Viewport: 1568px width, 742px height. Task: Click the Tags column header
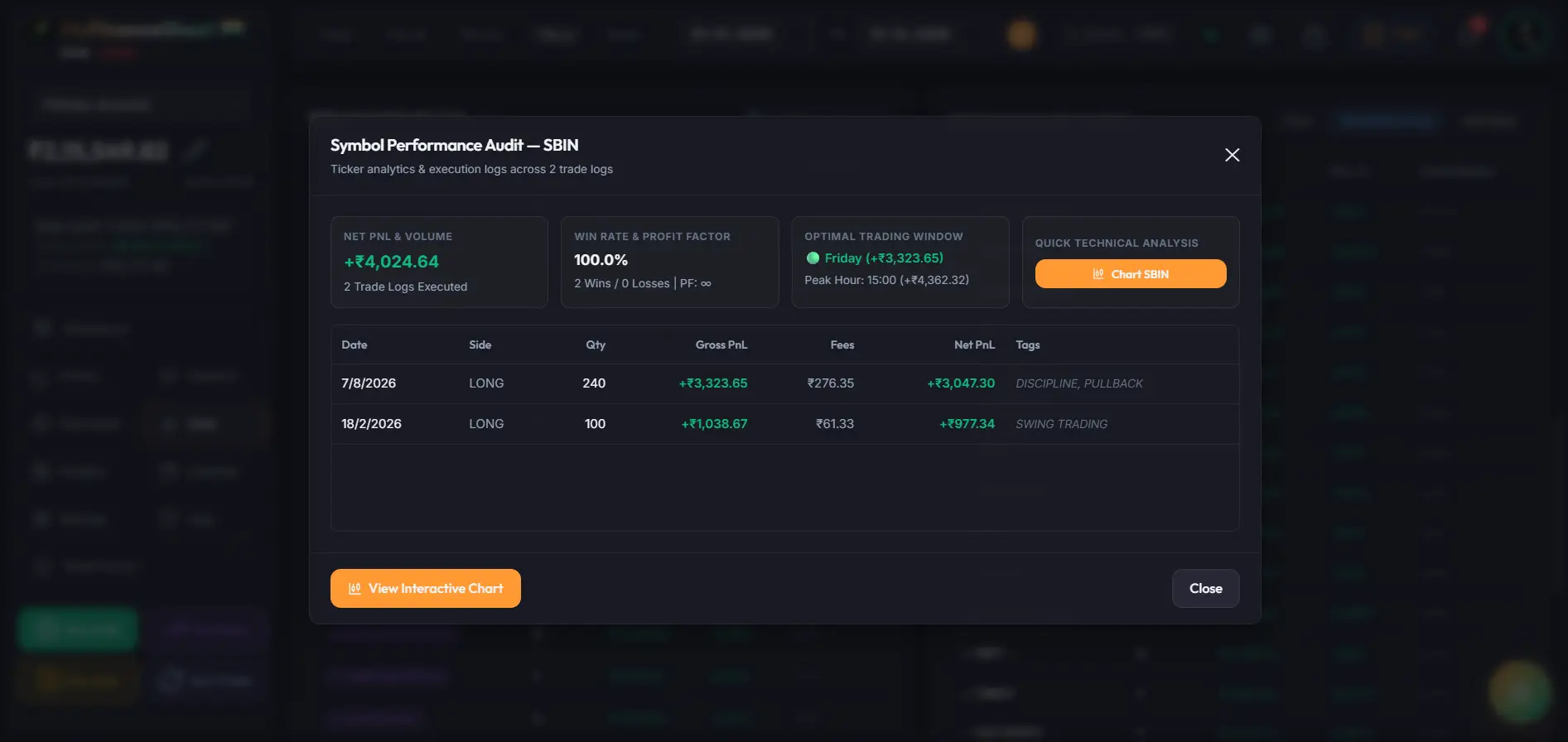coord(1028,344)
